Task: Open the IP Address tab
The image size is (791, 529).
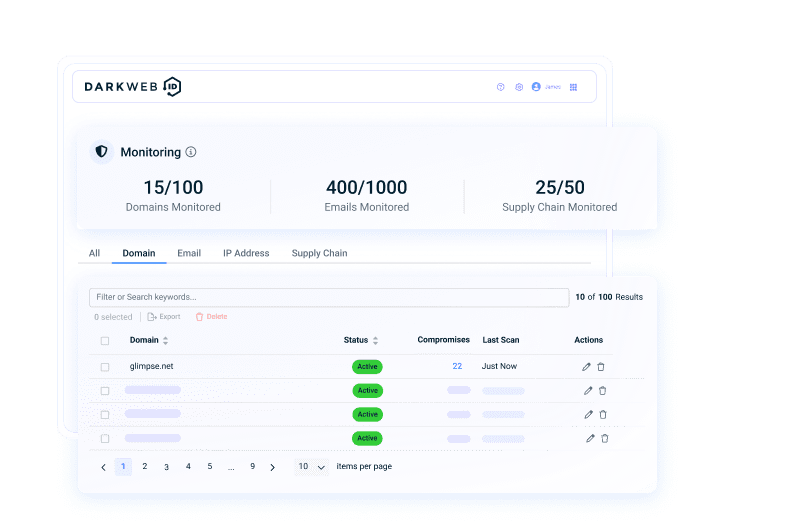Action: 246,253
